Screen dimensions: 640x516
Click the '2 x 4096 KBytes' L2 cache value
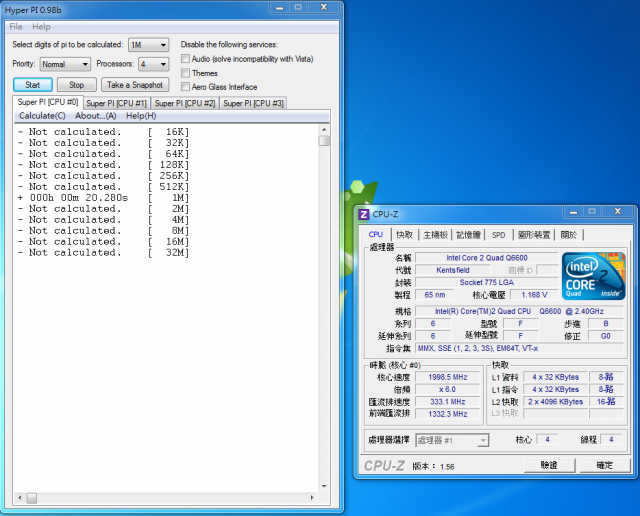555,402
